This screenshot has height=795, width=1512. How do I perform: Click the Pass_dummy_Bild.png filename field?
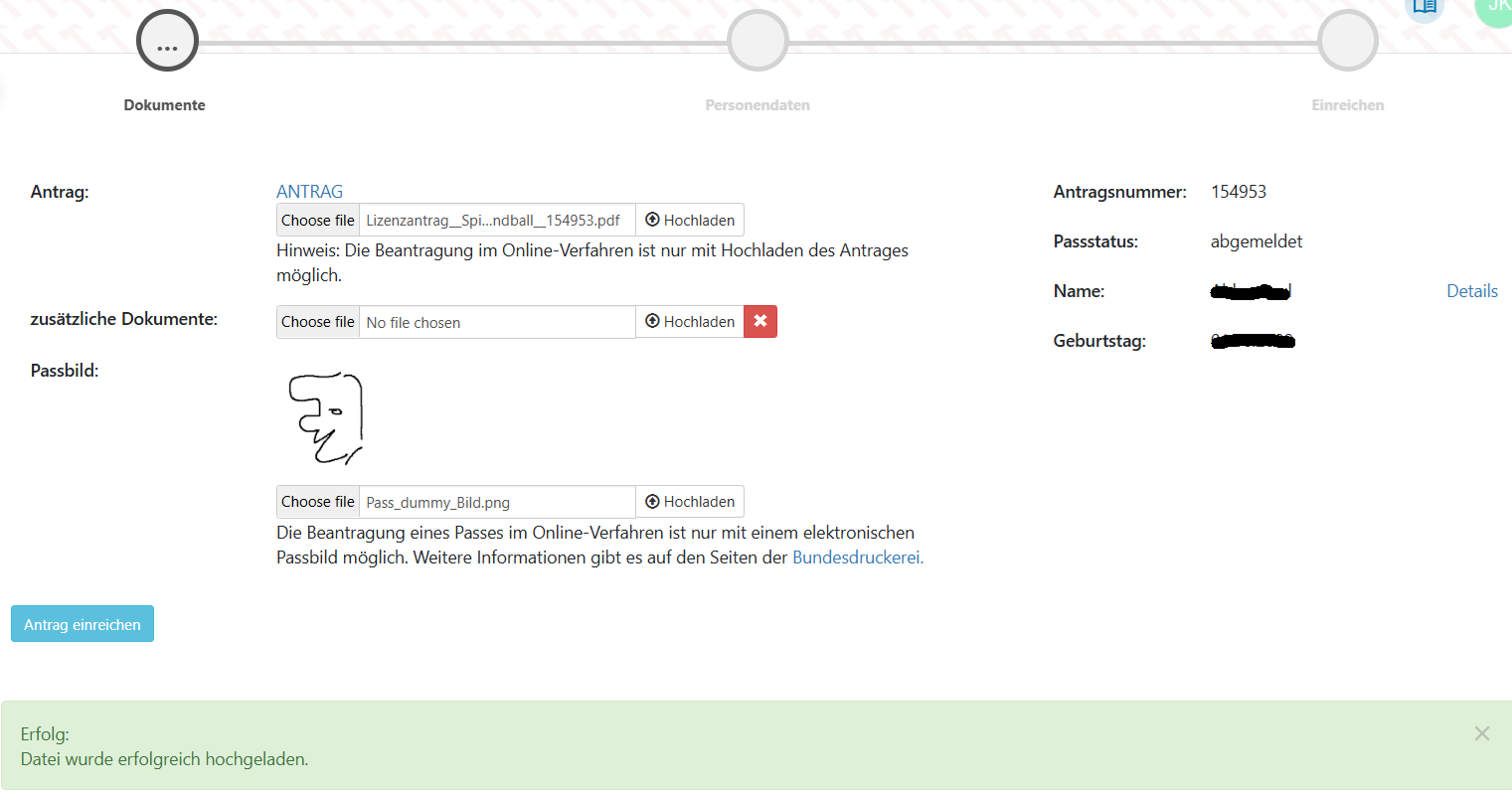click(497, 503)
